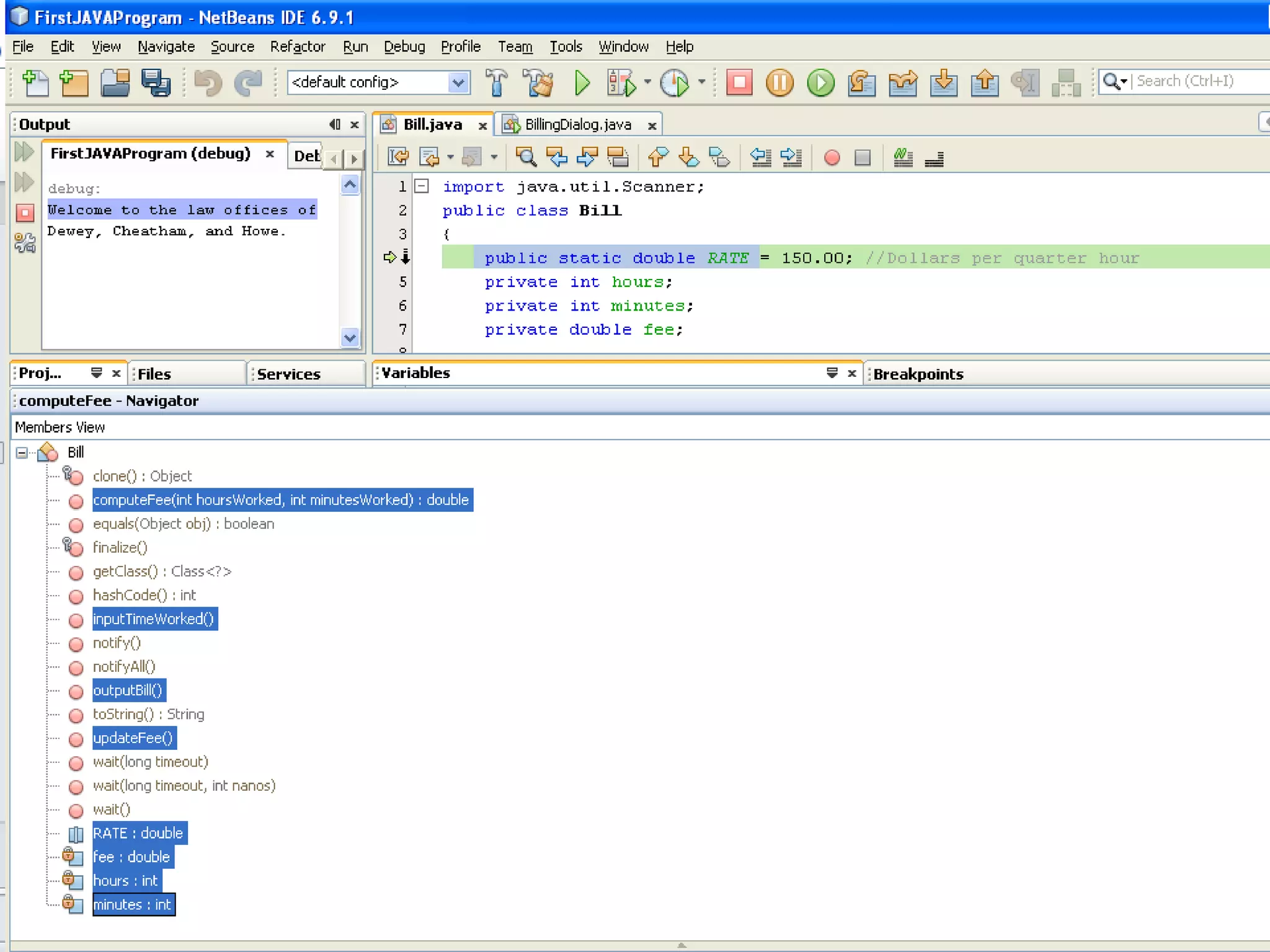Open the Refactor menu

pyautogui.click(x=297, y=46)
